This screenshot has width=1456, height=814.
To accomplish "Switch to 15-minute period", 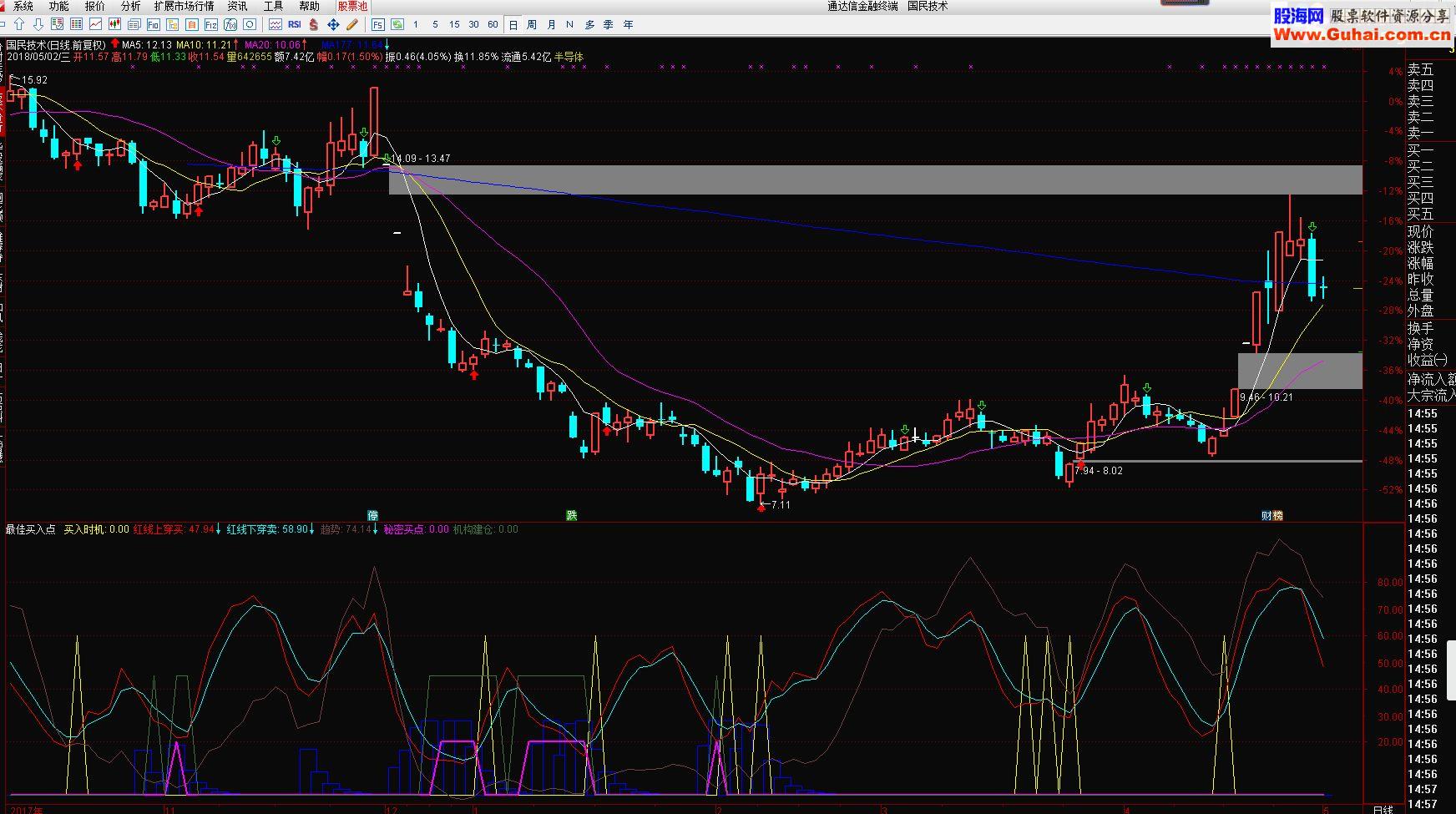I will tap(454, 24).
